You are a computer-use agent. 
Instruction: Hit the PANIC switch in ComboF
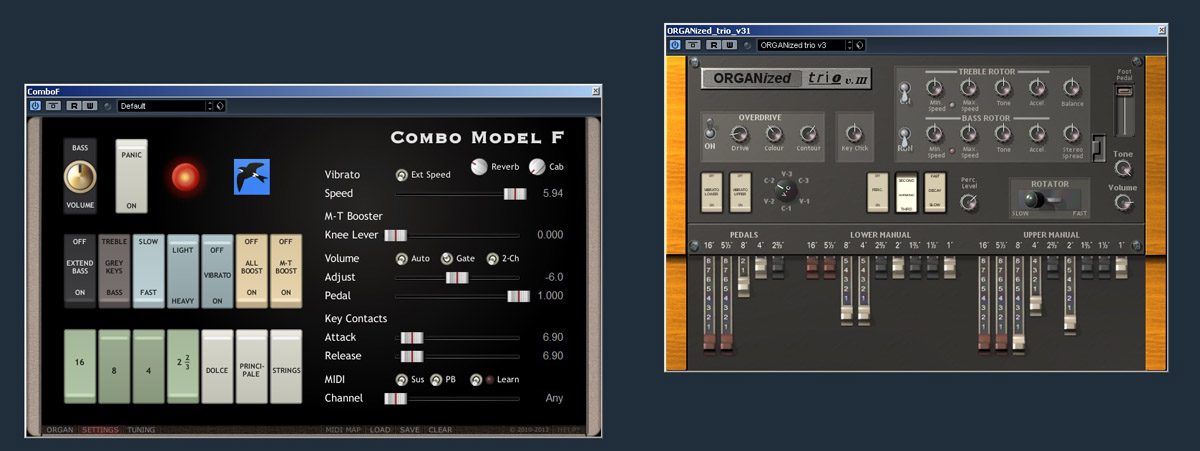coord(131,176)
